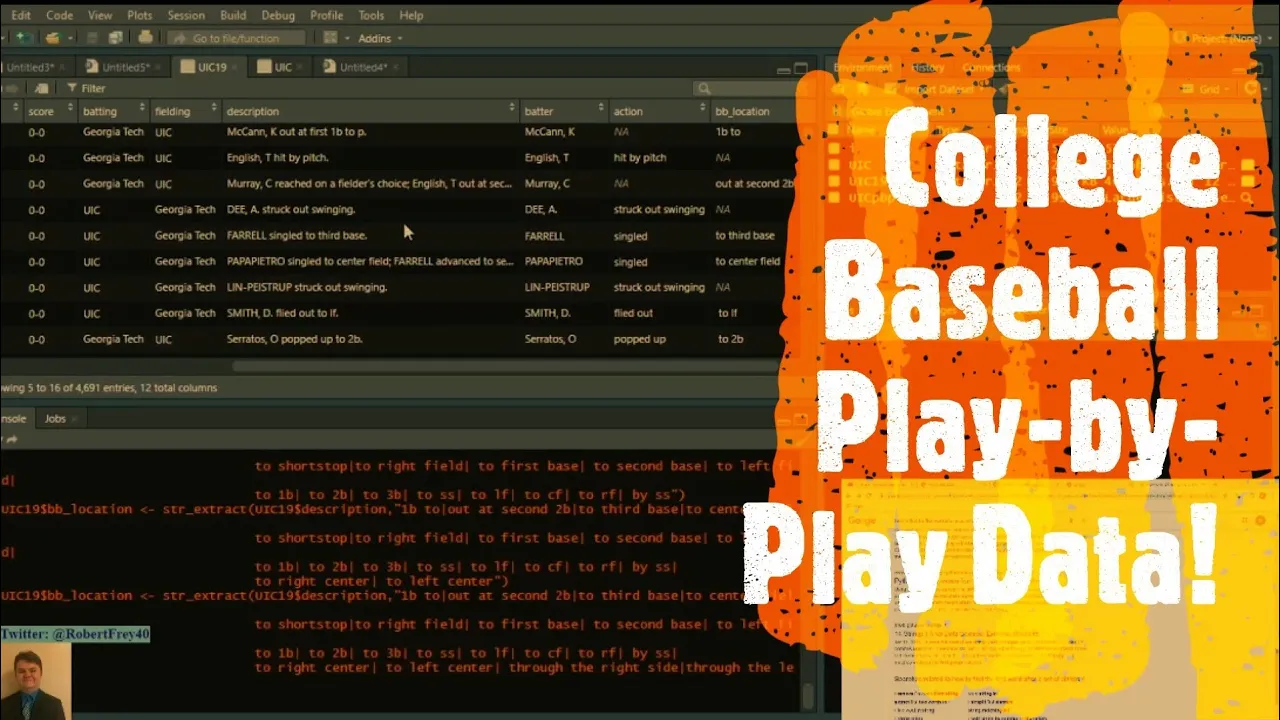Select the 'to center field' location cell

747,261
